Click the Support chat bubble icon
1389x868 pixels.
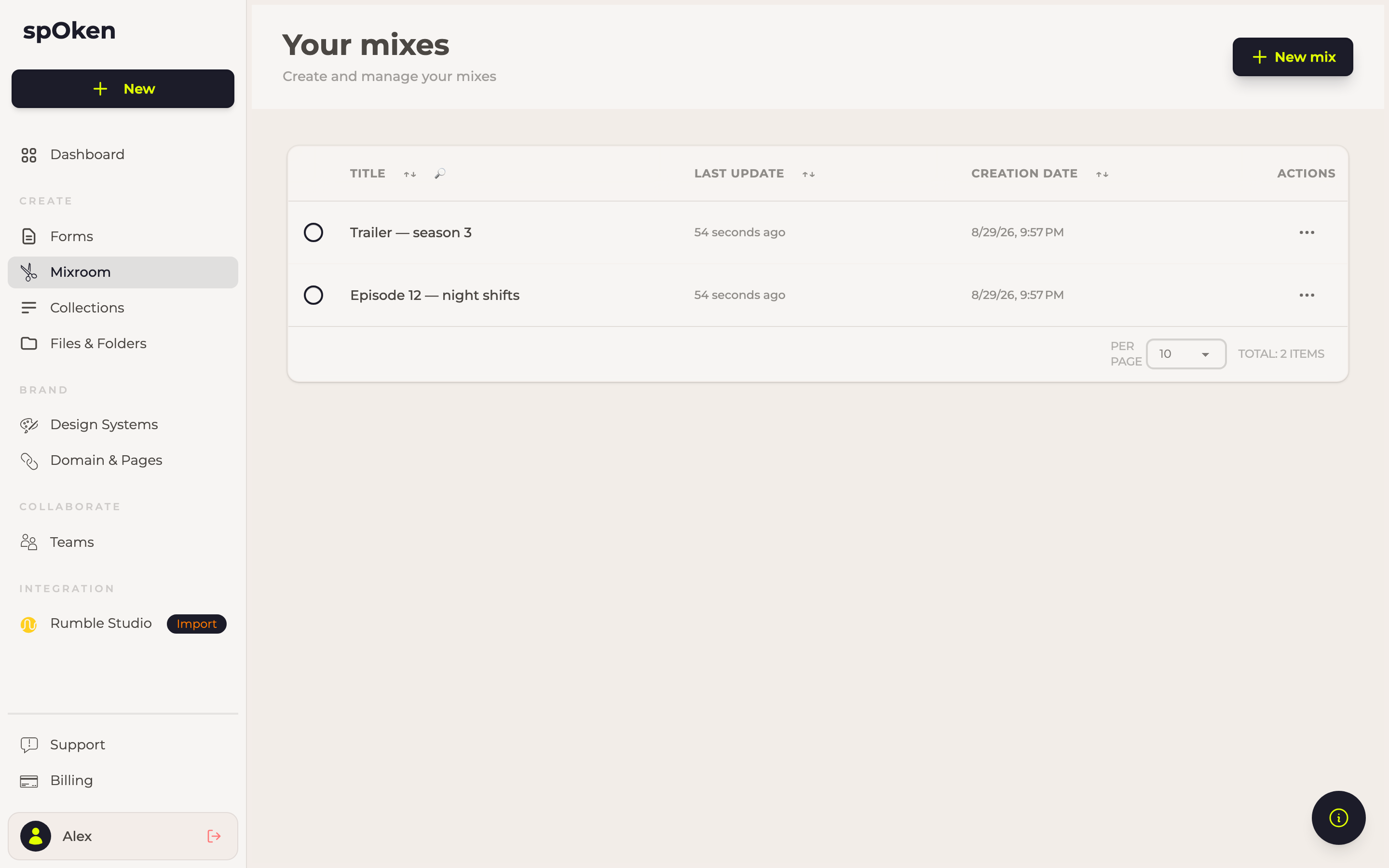(x=29, y=745)
